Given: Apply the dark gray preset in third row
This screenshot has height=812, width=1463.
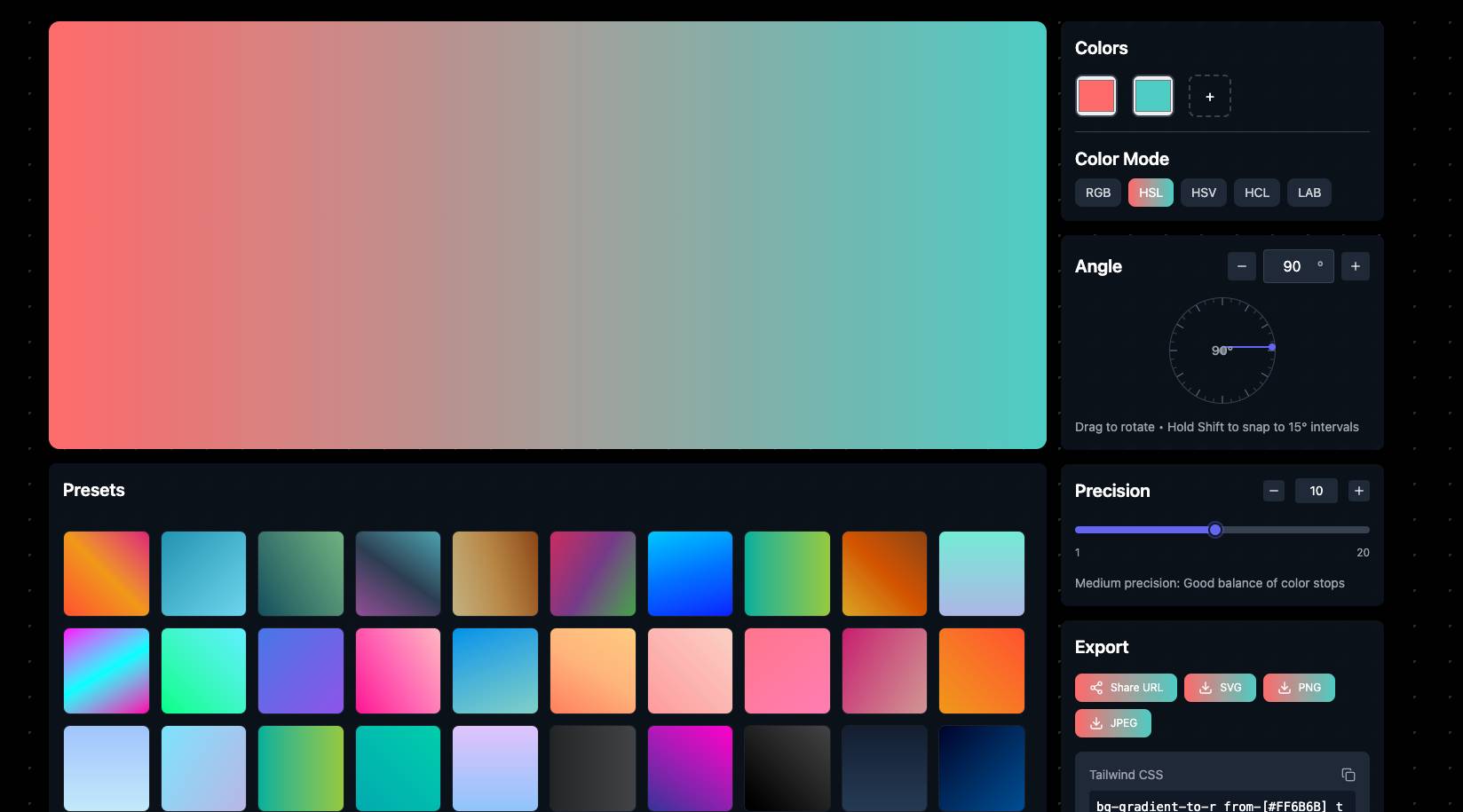Looking at the screenshot, I should pos(593,769).
